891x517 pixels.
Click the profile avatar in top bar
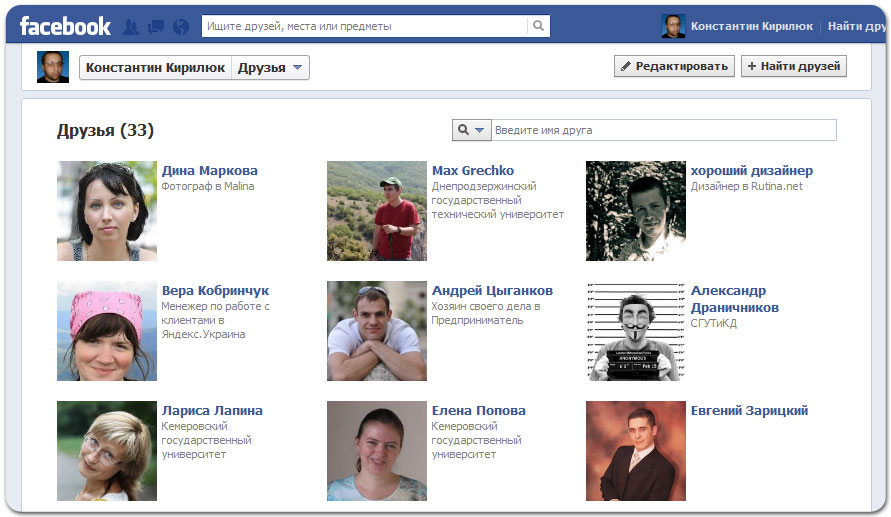(x=673, y=26)
